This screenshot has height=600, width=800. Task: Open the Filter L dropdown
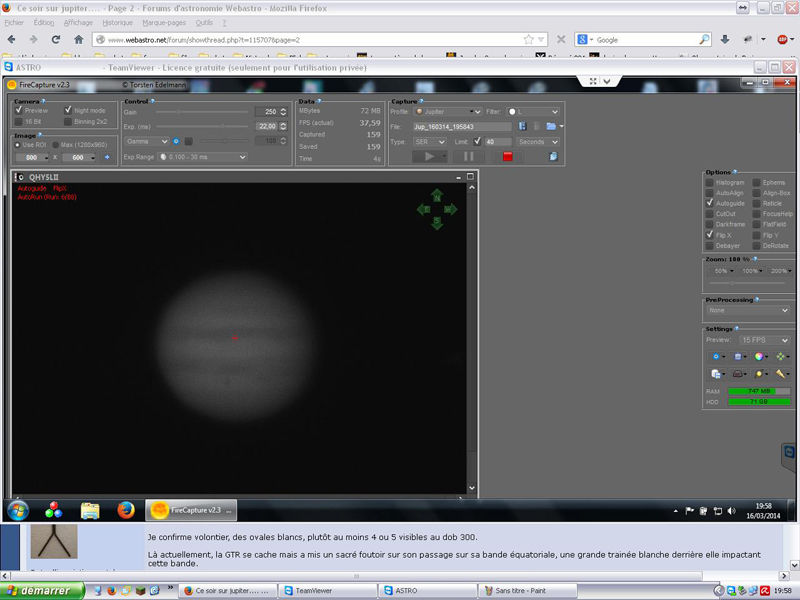(533, 111)
